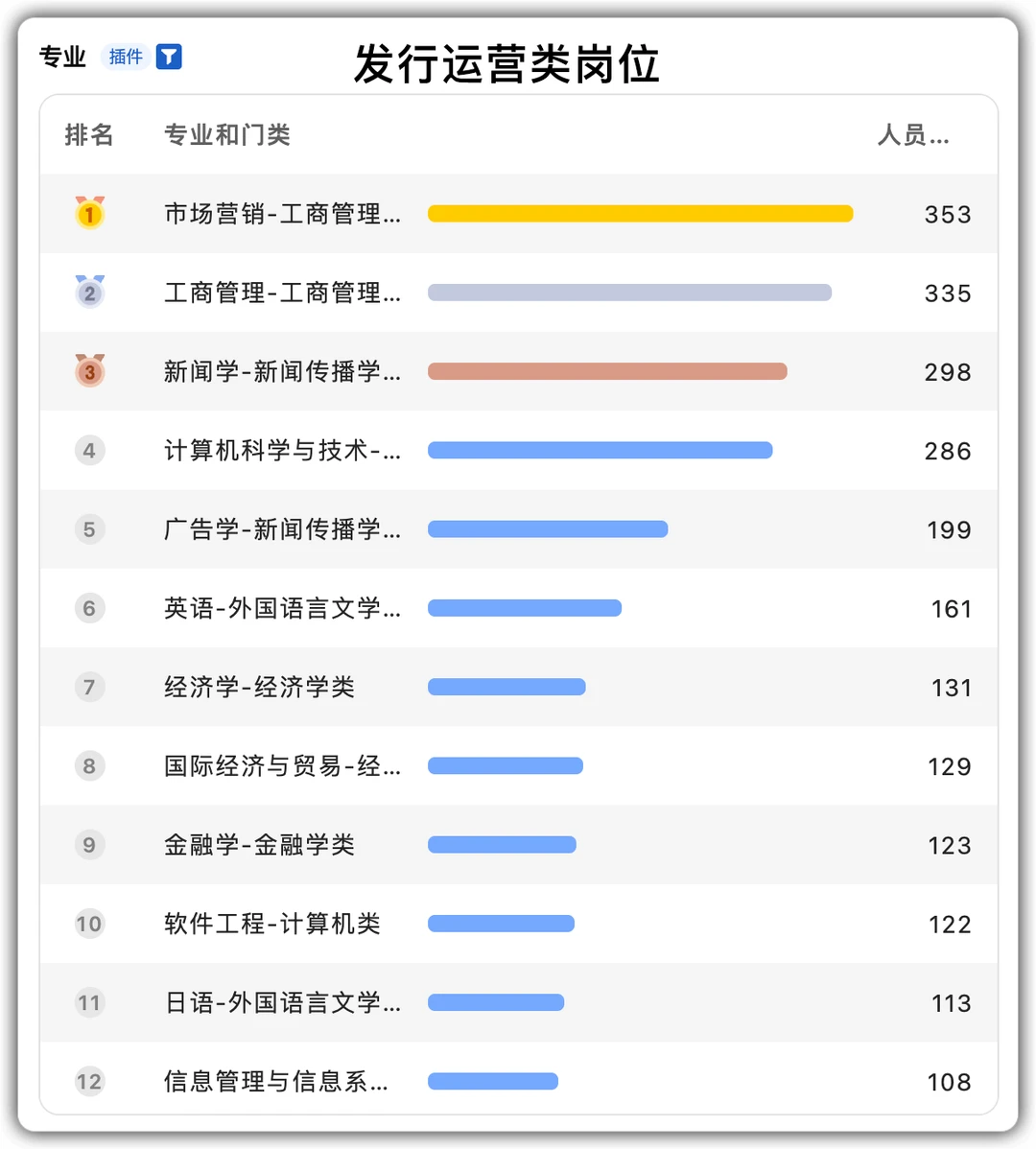The image size is (1036, 1149).
Task: Click the rank 4 number badge
Action: click(89, 450)
